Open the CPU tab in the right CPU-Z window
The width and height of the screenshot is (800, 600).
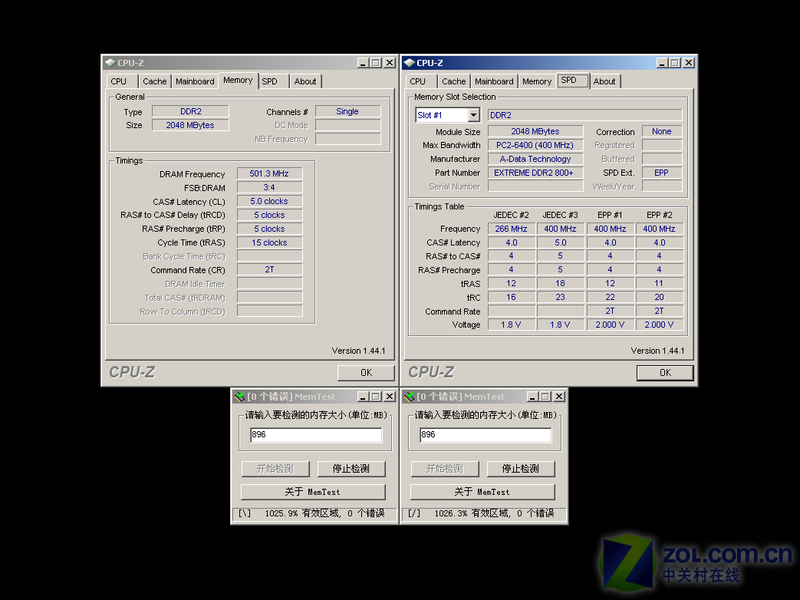(x=420, y=81)
